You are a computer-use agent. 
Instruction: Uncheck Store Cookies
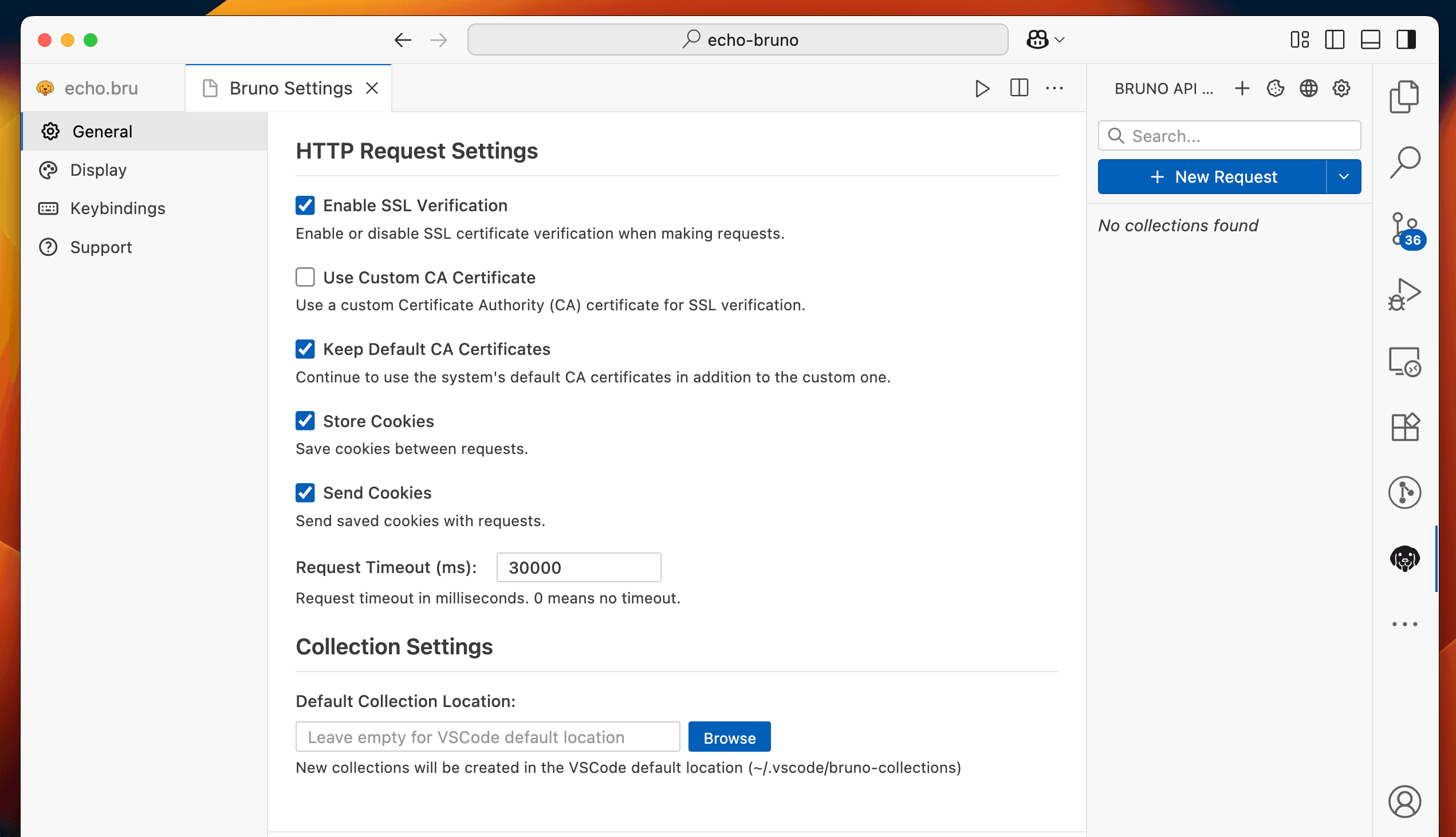click(x=305, y=421)
